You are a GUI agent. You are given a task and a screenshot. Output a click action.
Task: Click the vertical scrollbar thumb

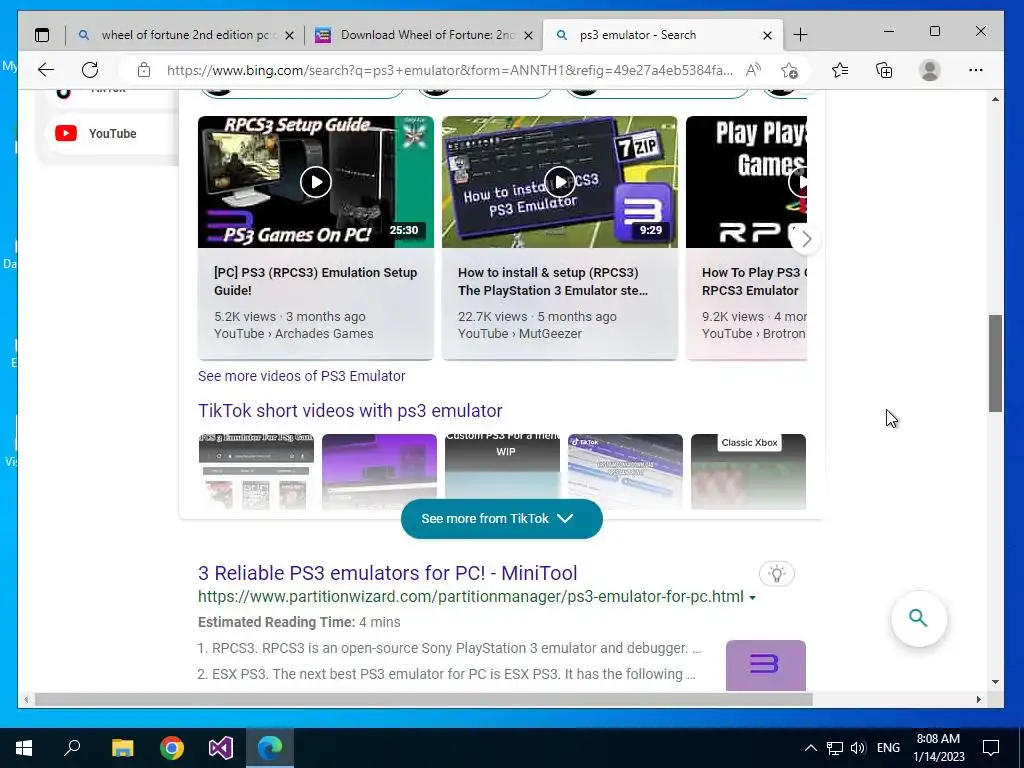tap(995, 363)
